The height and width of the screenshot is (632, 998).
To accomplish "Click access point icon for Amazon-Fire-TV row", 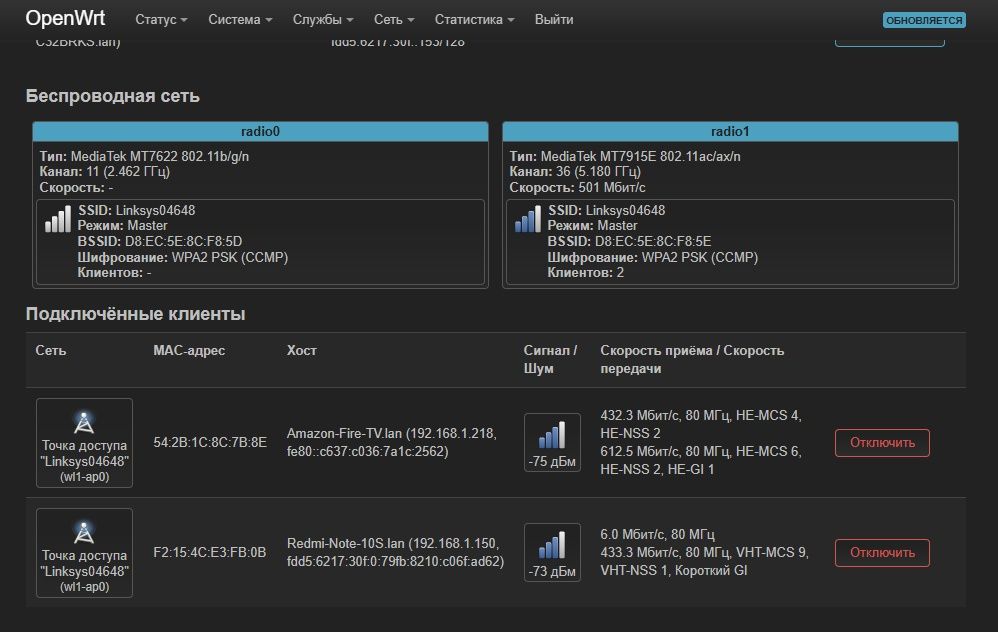I will tap(84, 422).
